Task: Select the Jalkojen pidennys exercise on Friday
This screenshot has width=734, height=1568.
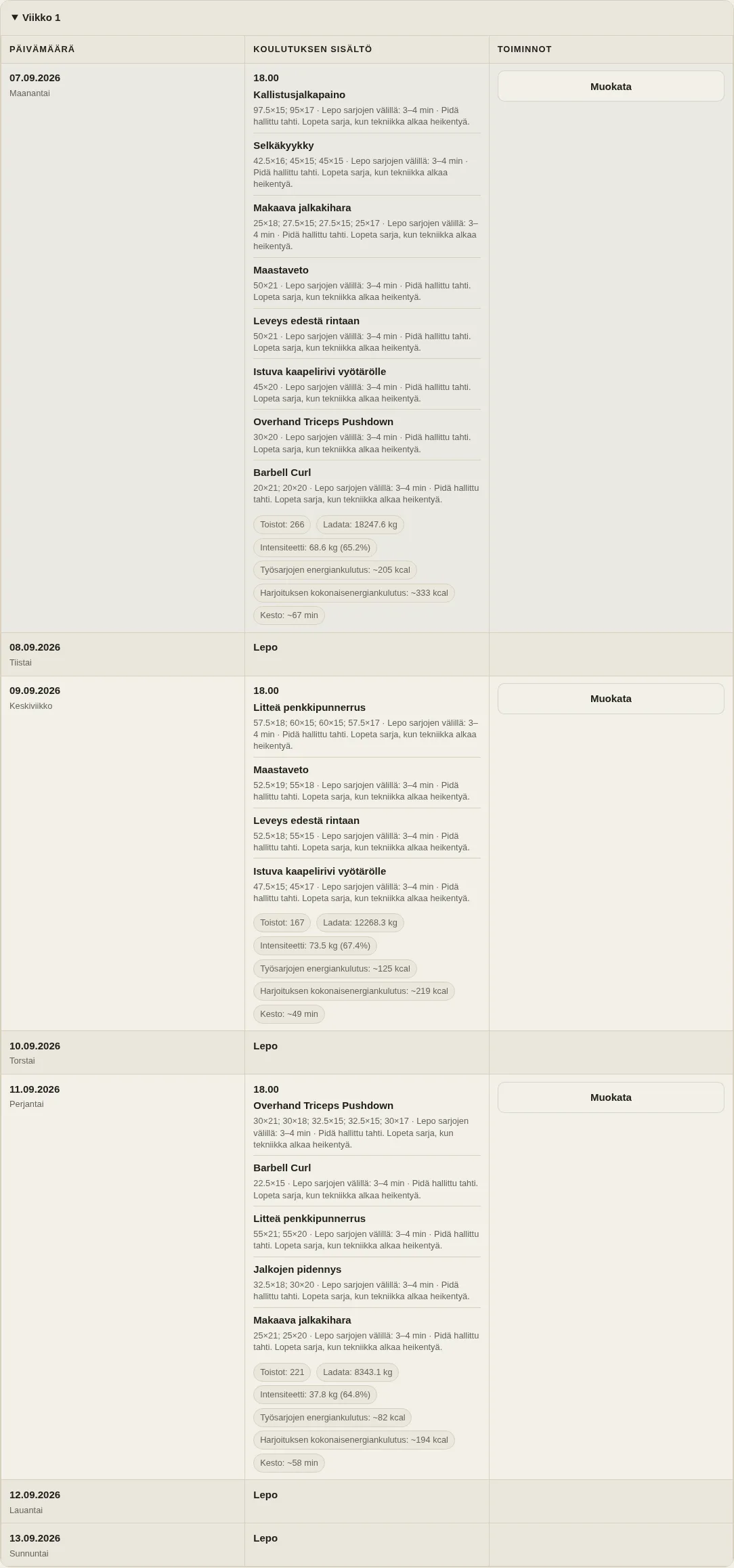Action: click(x=297, y=1269)
